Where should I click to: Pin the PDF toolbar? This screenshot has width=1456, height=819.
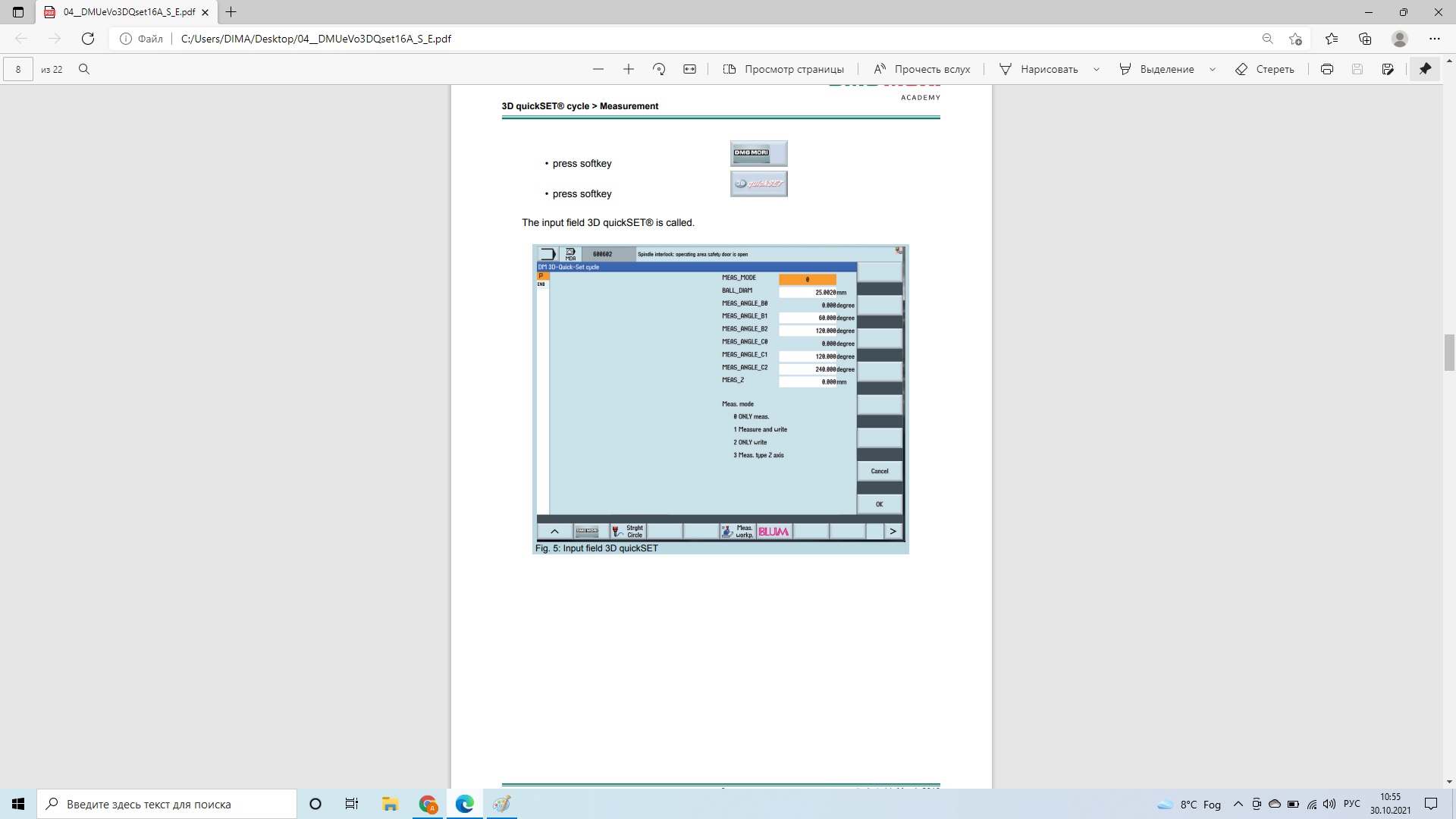coord(1425,69)
